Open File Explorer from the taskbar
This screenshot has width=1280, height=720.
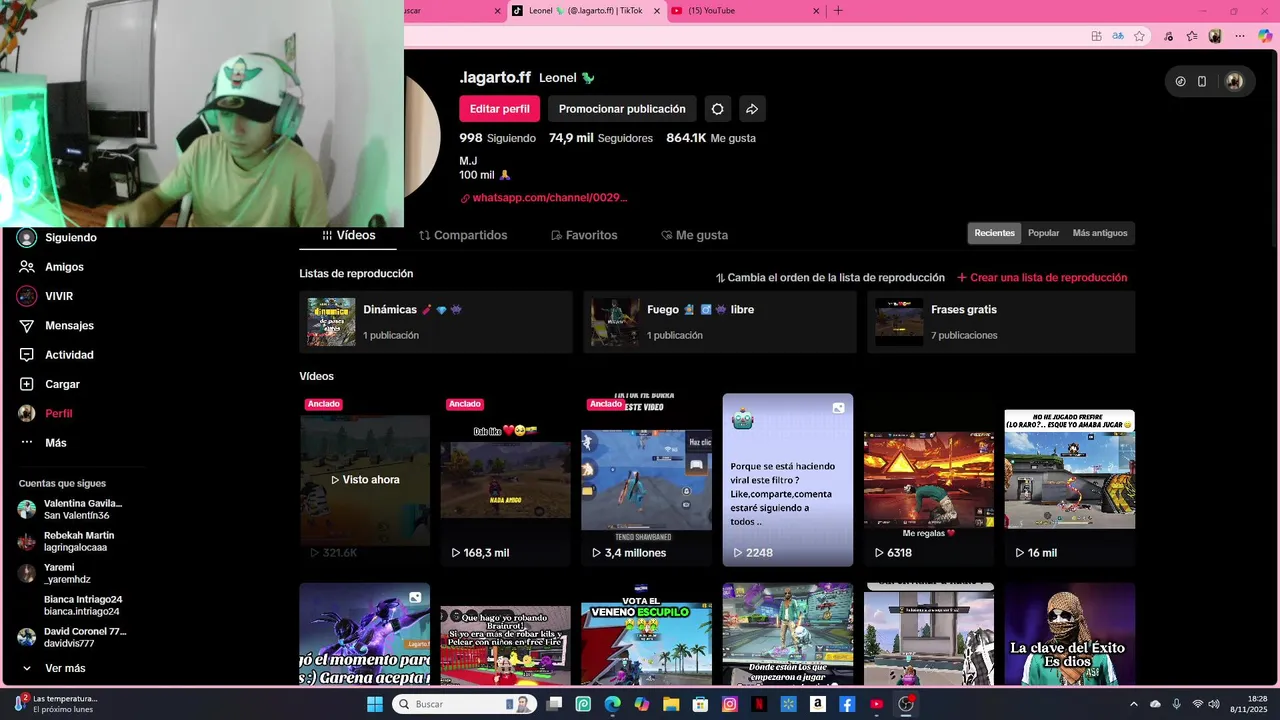671,704
